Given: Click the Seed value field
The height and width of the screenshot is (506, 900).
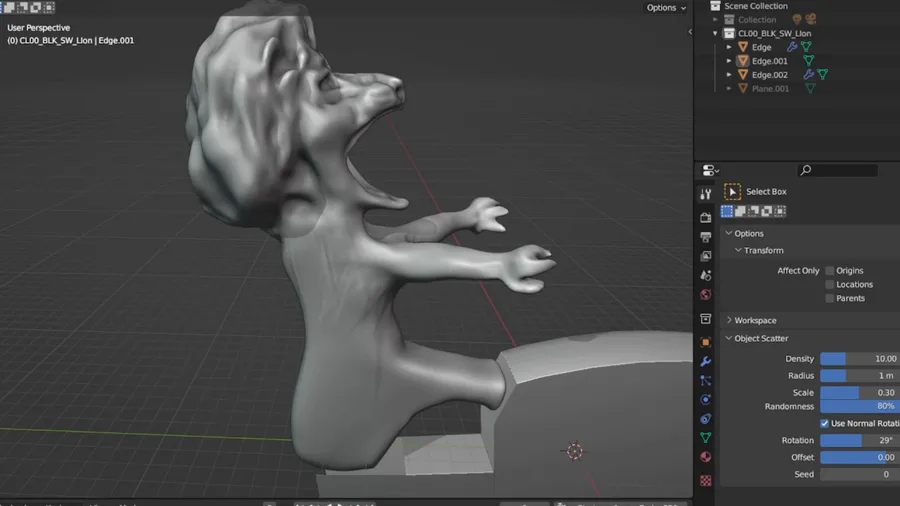Looking at the screenshot, I should click(x=860, y=474).
